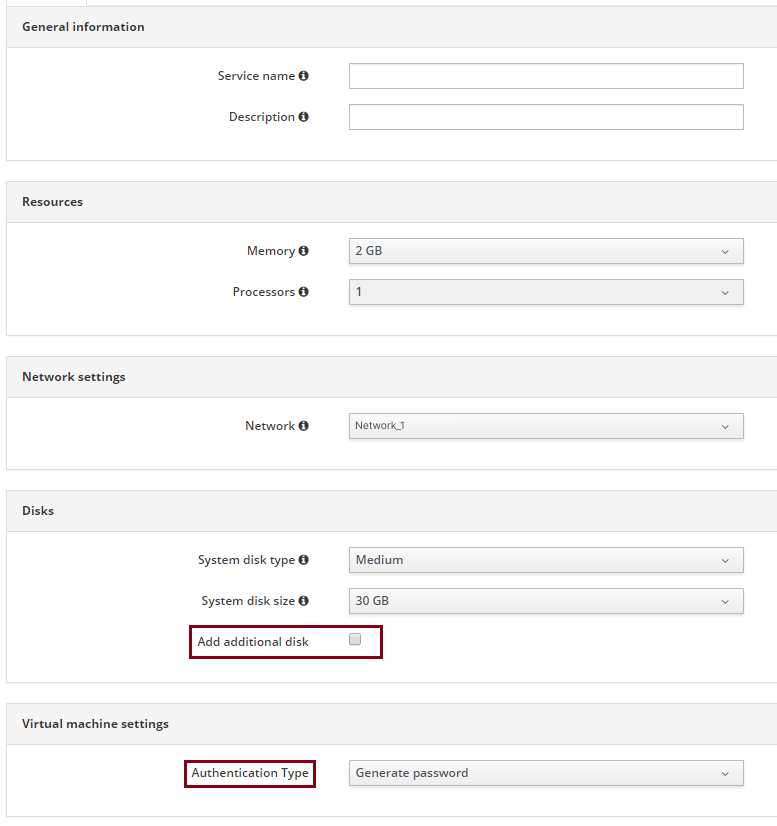777x826 pixels.
Task: Click the System disk type info icon
Action: pos(303,560)
